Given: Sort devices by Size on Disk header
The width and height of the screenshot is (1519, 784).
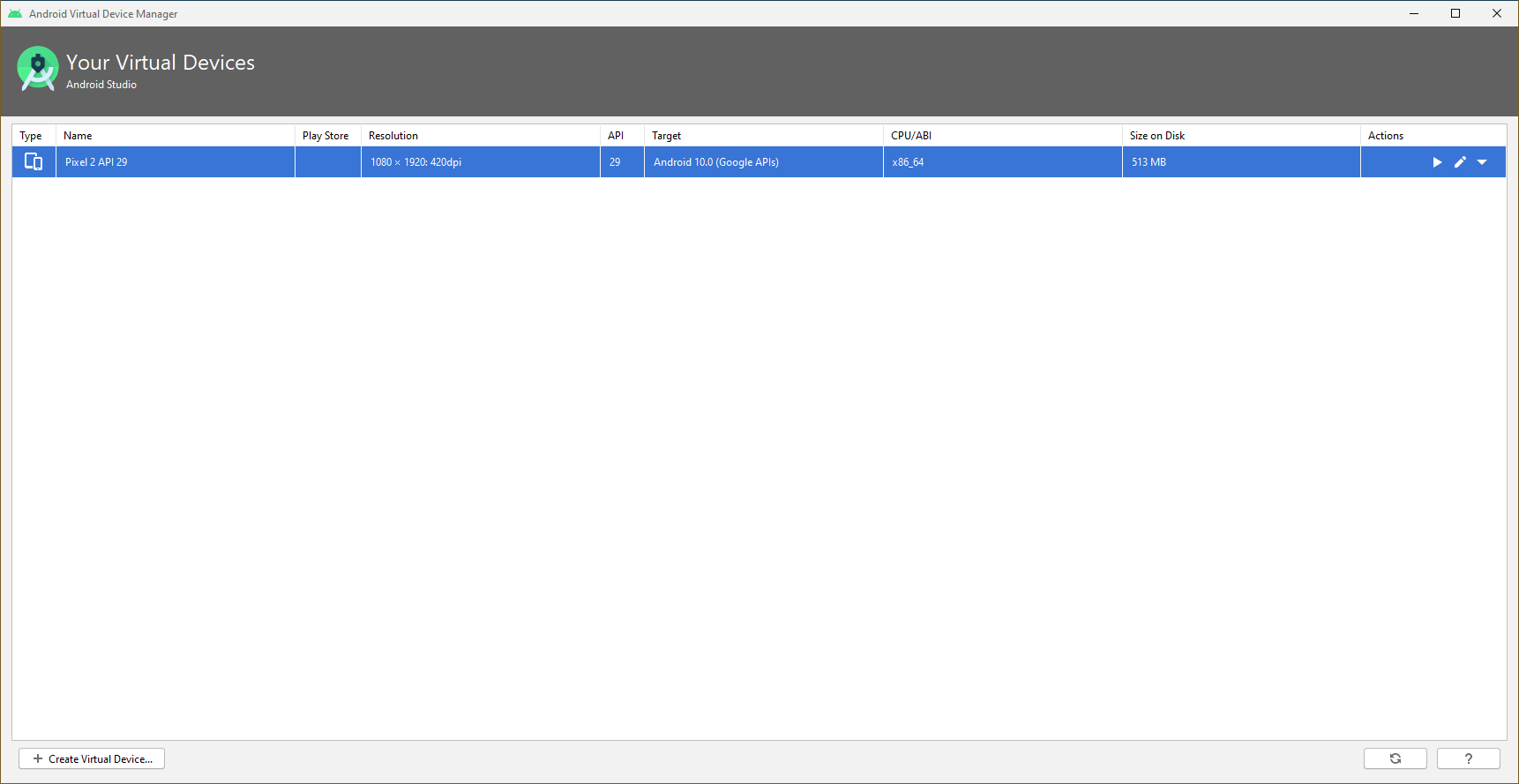Looking at the screenshot, I should click(1241, 136).
